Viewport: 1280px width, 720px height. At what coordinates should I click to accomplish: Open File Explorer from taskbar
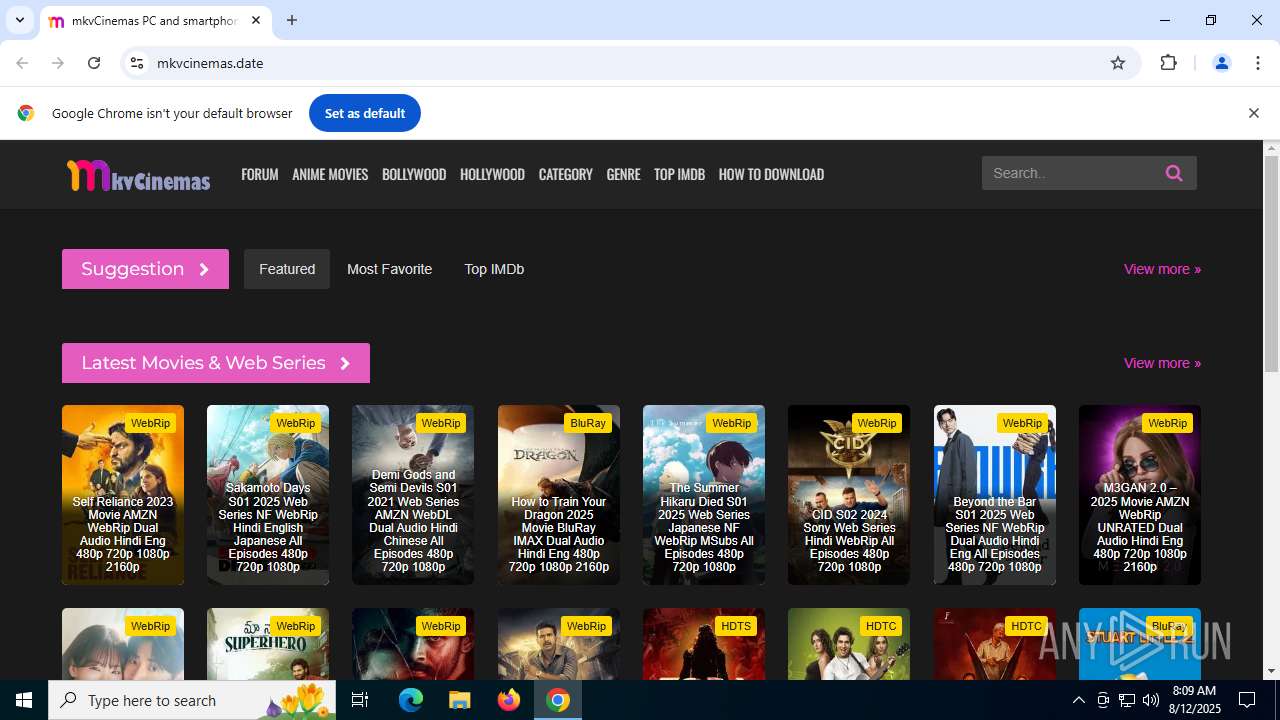[x=459, y=700]
